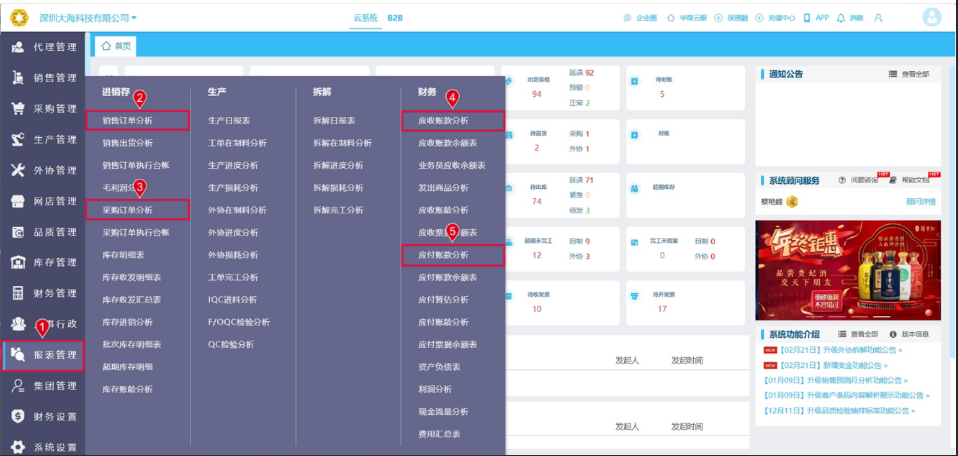Open 版本信息 in 系统功能介绍 panel

point(909,334)
